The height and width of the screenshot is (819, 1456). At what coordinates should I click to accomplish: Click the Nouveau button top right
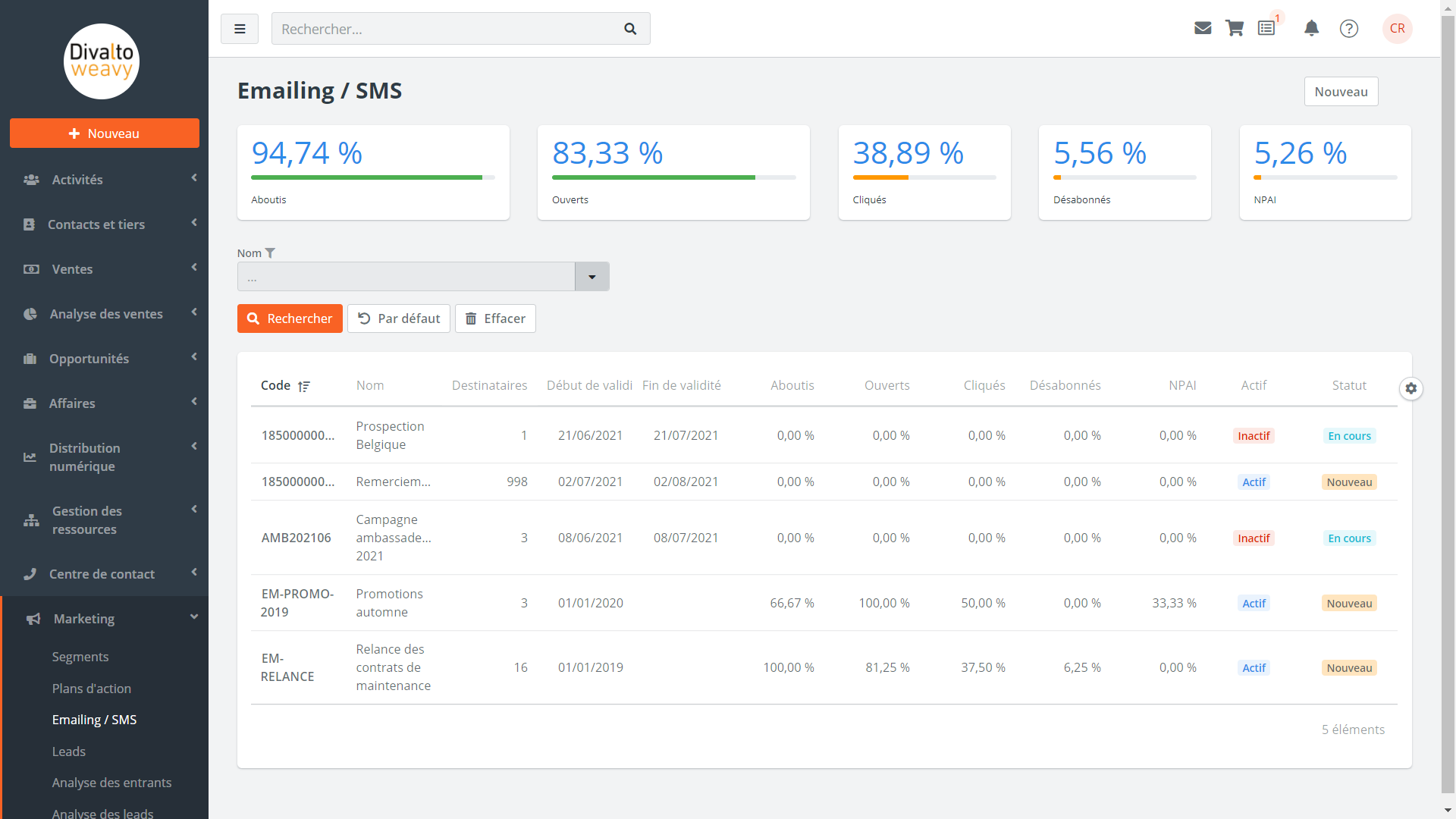pyautogui.click(x=1341, y=91)
